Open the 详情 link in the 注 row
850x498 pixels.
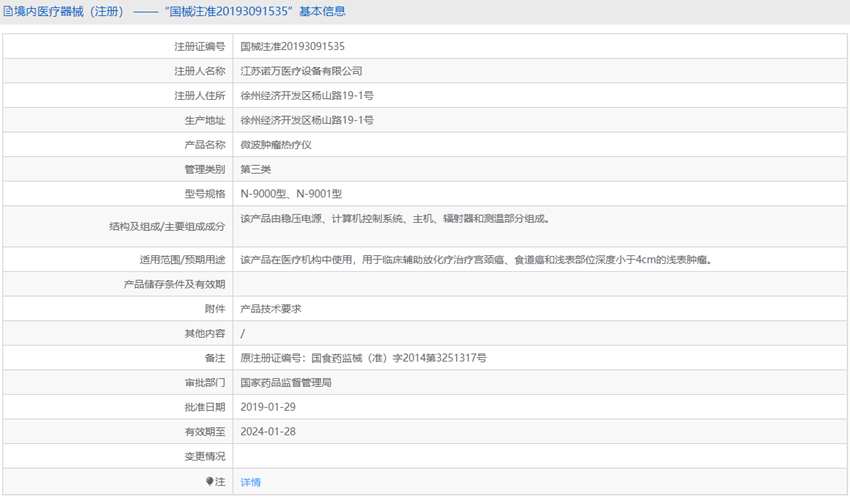(250, 482)
